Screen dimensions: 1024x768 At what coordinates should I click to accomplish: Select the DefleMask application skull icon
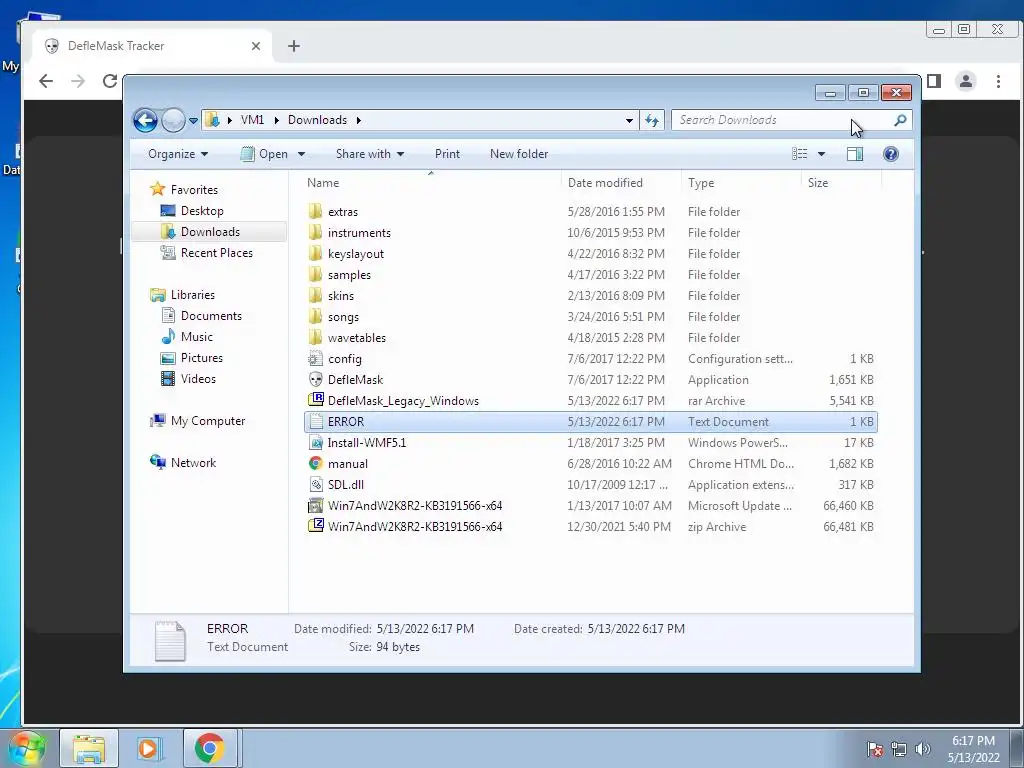pos(315,379)
